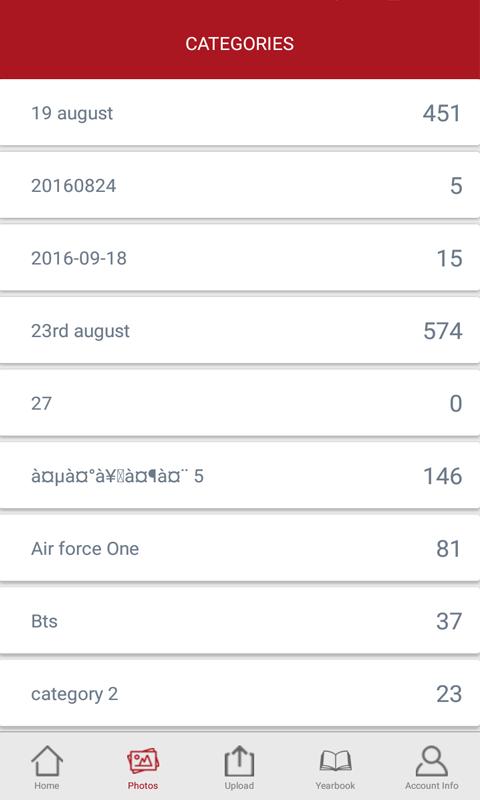This screenshot has width=480, height=800.
Task: Open Account Info person icon
Action: (x=432, y=761)
